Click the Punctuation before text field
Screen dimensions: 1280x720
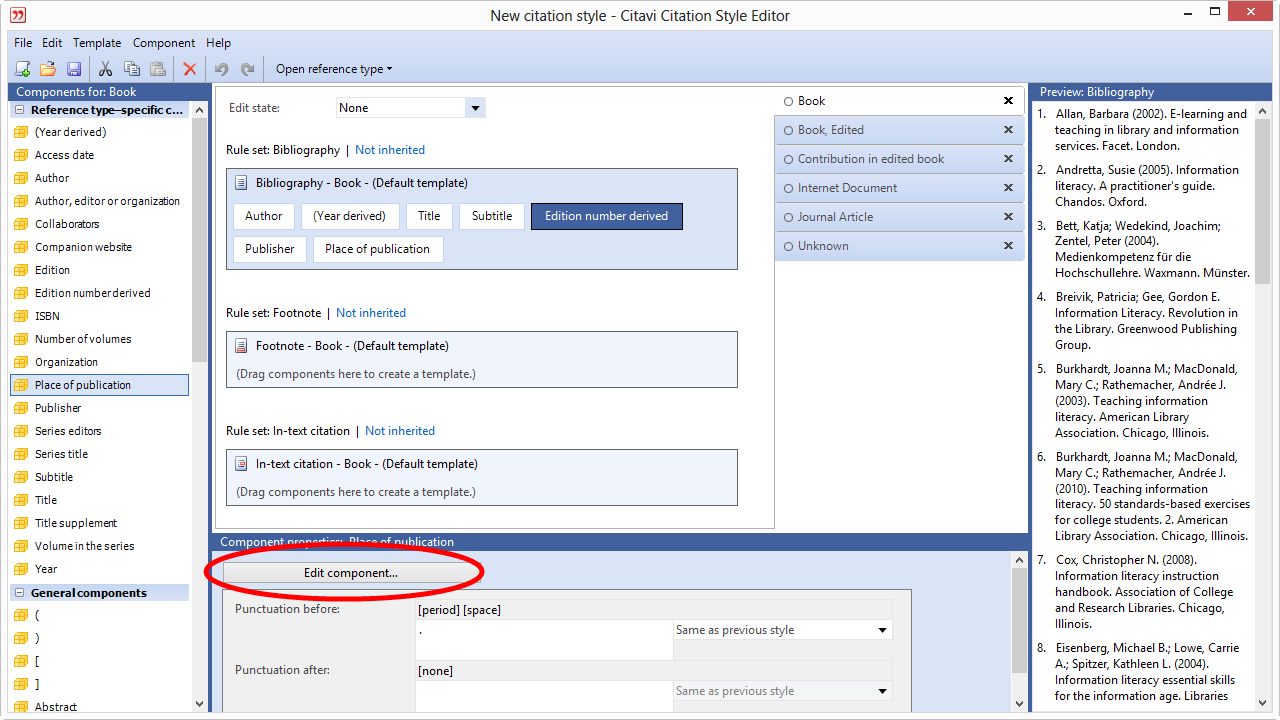tap(545, 640)
